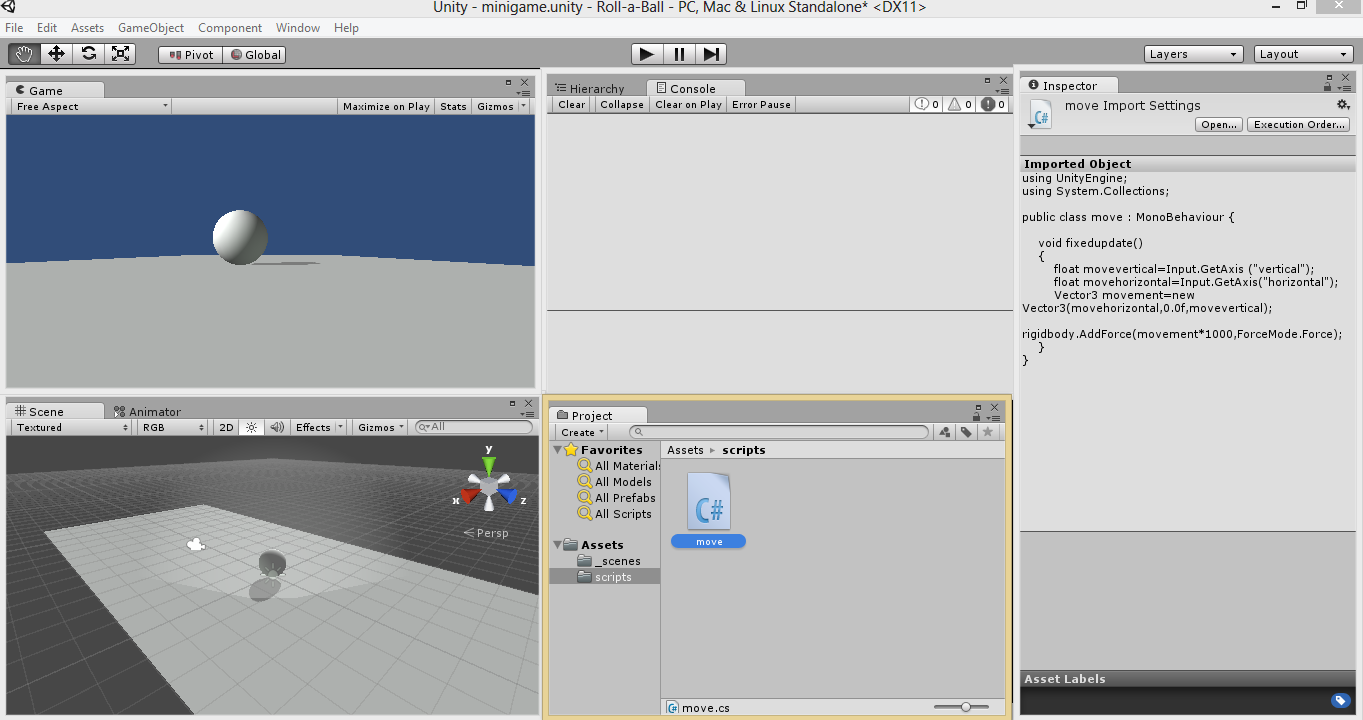
Task: Click the blue Z axis gizmo cone
Action: pos(508,496)
